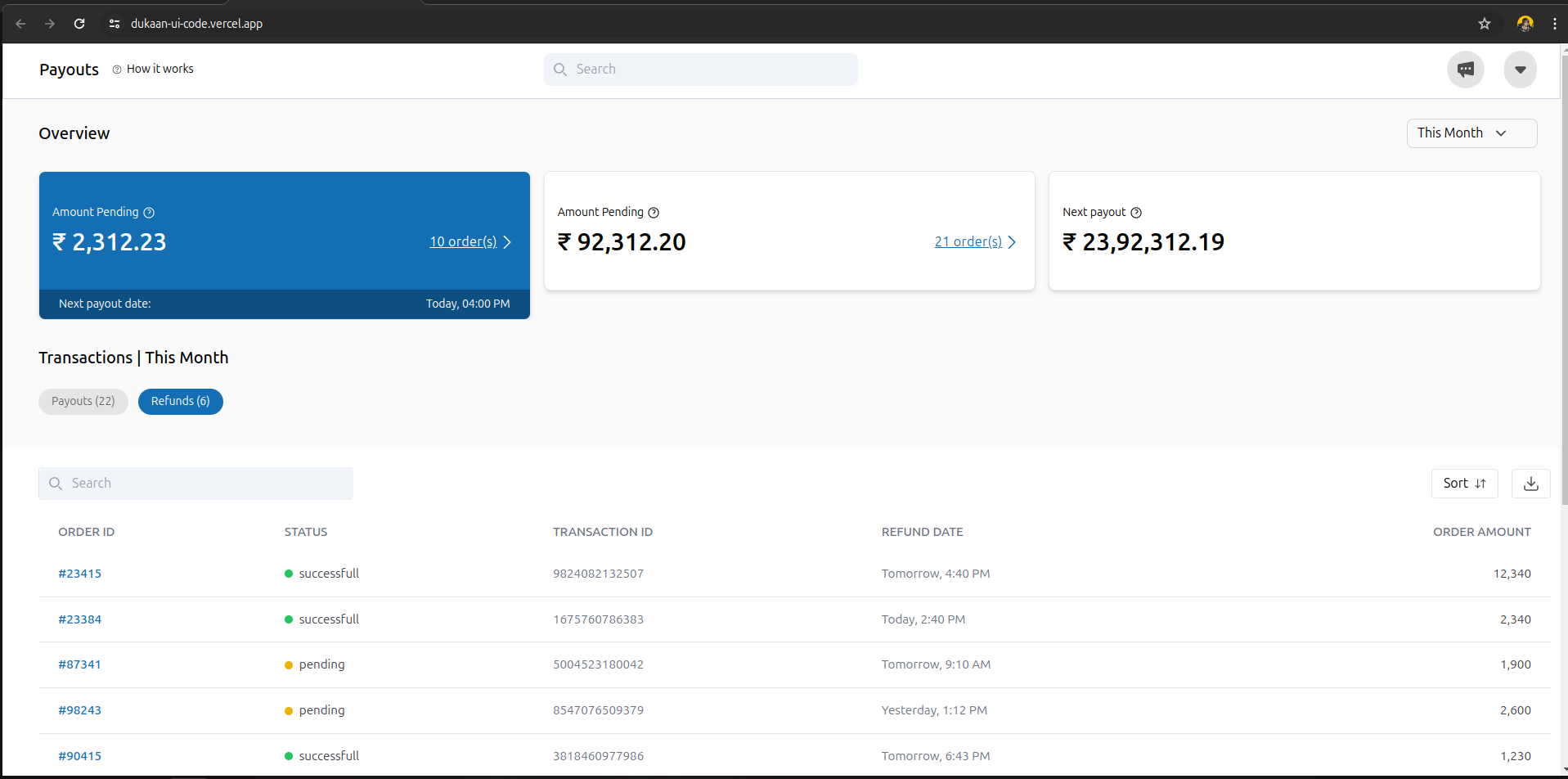The image size is (1568, 779).
Task: Bookmark this page with star icon
Action: tap(1485, 24)
